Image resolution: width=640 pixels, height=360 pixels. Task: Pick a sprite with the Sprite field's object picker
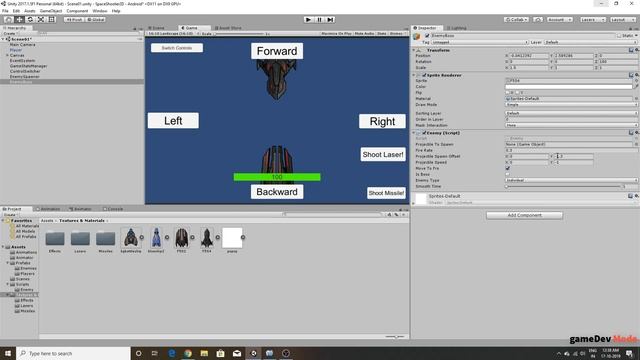pos(636,81)
